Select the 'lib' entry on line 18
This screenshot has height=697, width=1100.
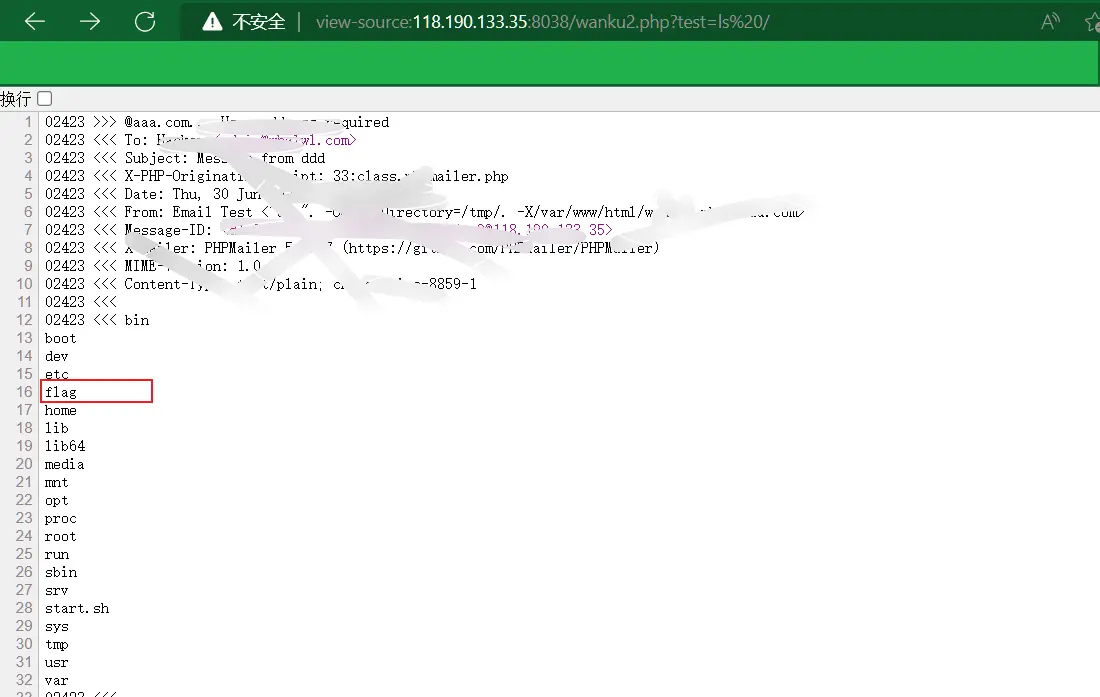(57, 428)
